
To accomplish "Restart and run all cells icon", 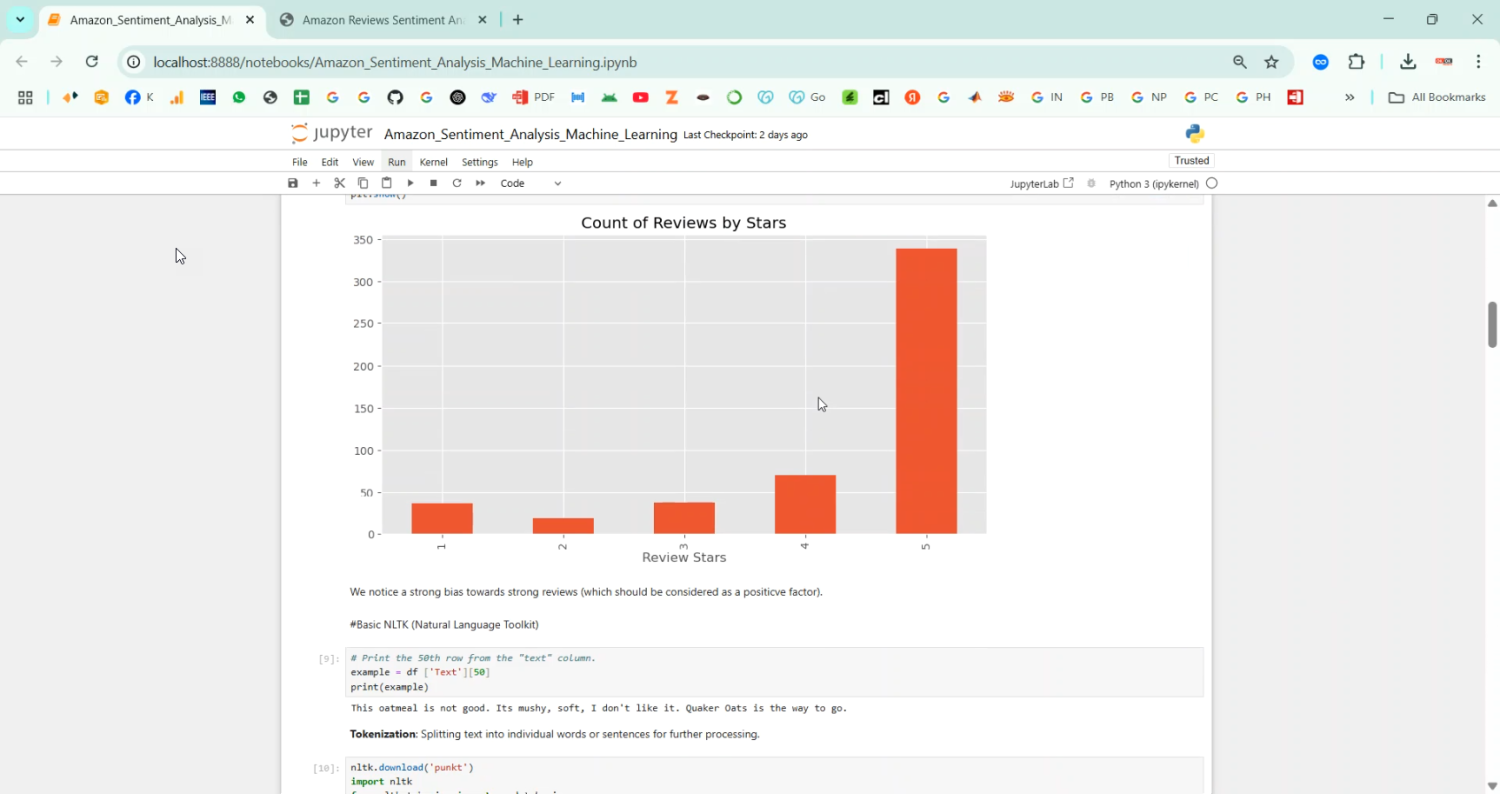I will [x=480, y=183].
